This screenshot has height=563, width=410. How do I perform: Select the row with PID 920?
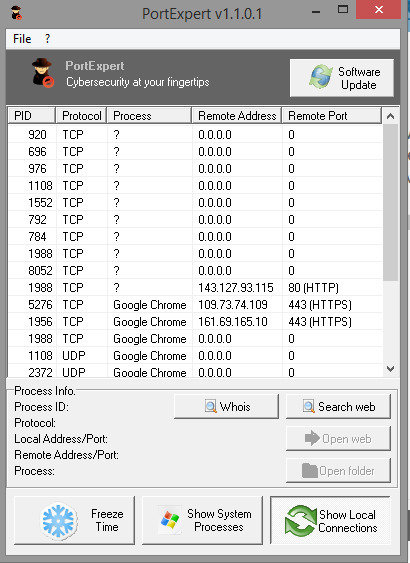195,135
